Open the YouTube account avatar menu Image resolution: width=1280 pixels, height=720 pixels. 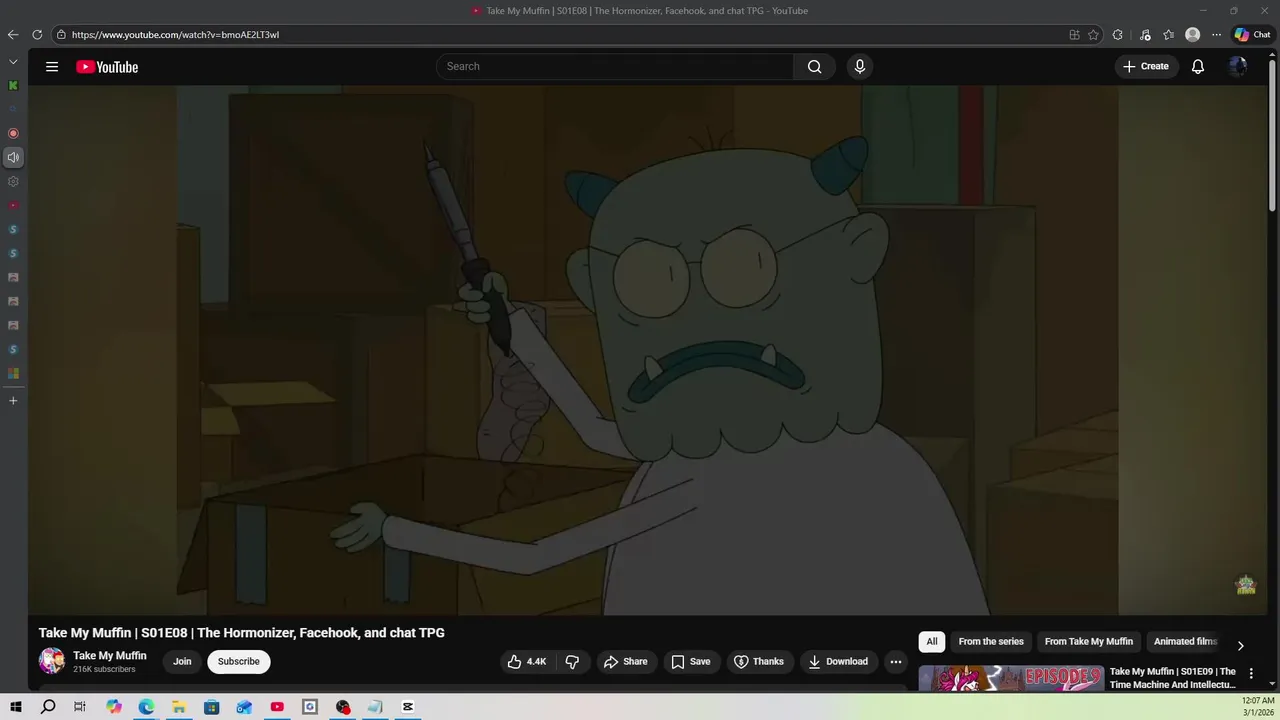1238,67
